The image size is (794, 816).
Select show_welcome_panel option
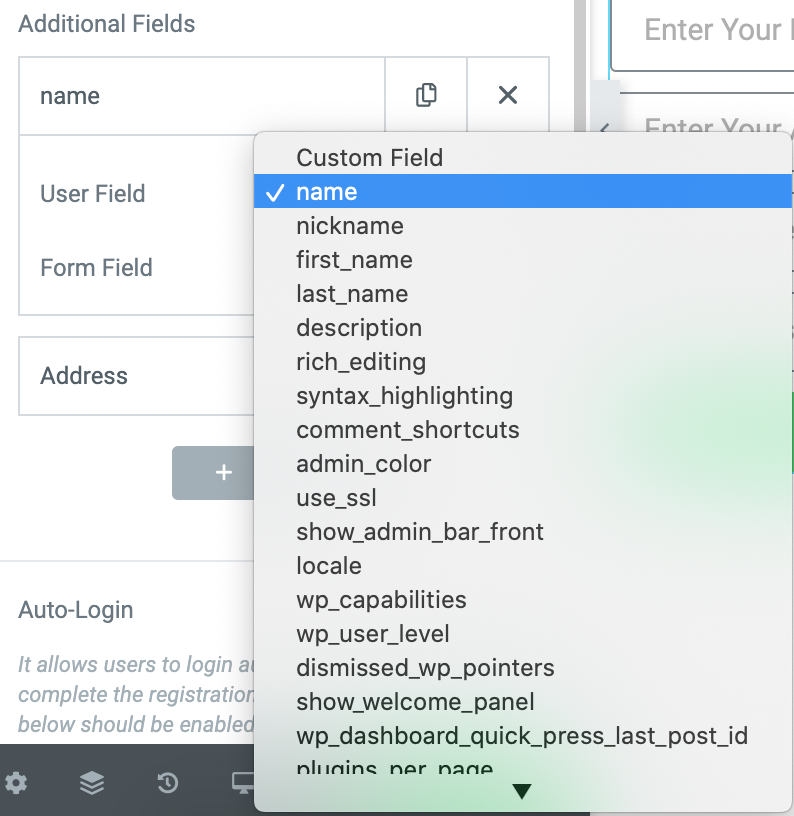coord(523,702)
